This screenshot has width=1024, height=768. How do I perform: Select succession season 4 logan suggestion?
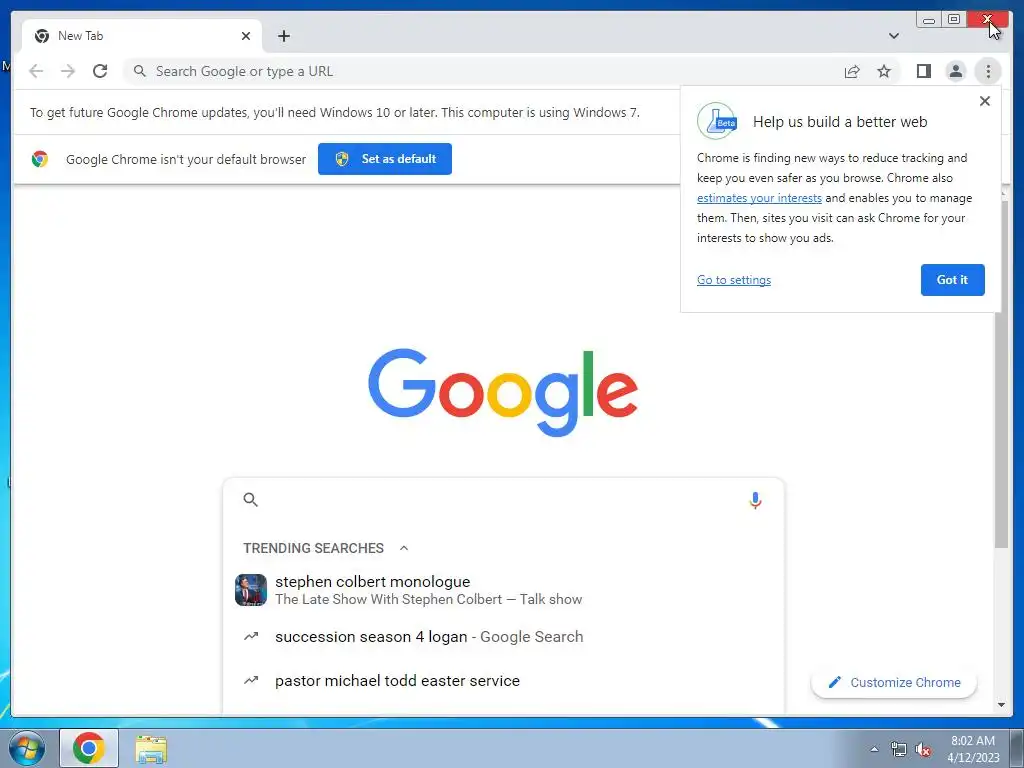pos(503,637)
